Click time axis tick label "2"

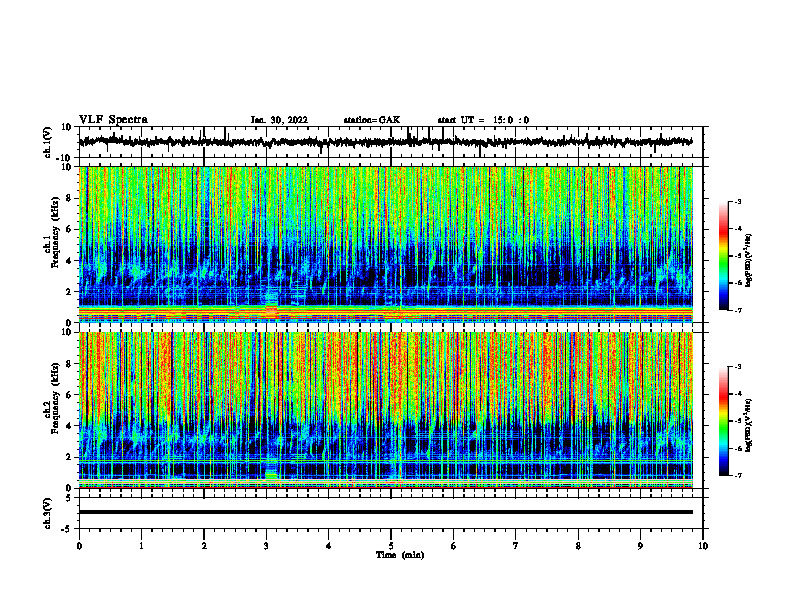pos(204,546)
